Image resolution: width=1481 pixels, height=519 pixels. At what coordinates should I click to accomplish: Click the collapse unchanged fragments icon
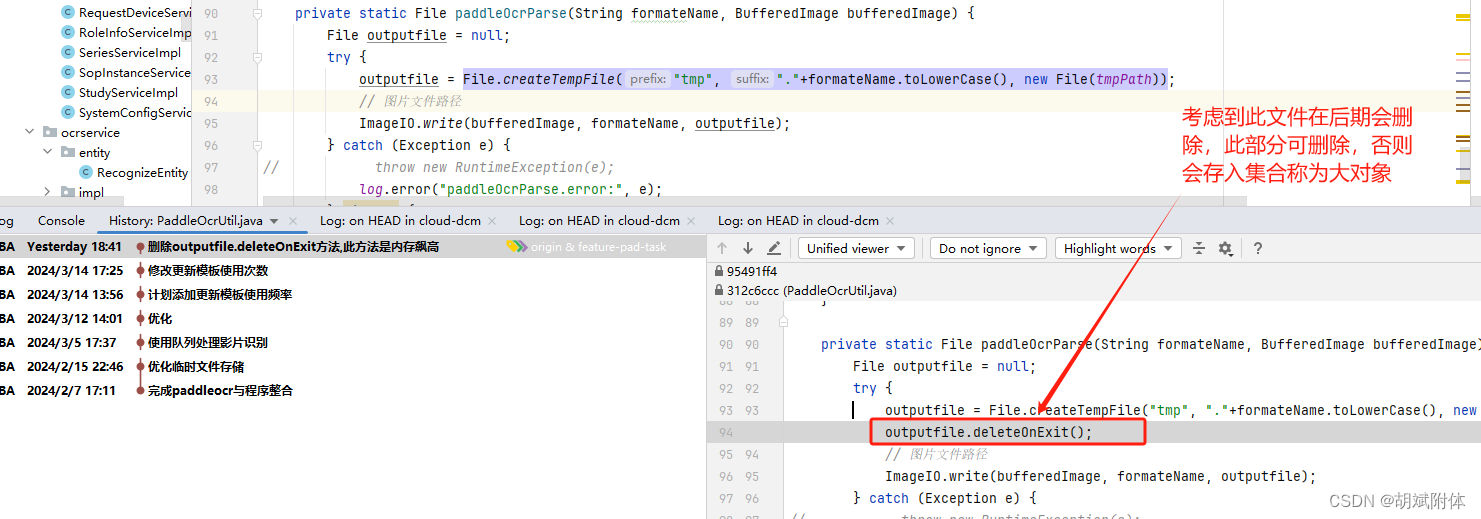tap(1199, 248)
